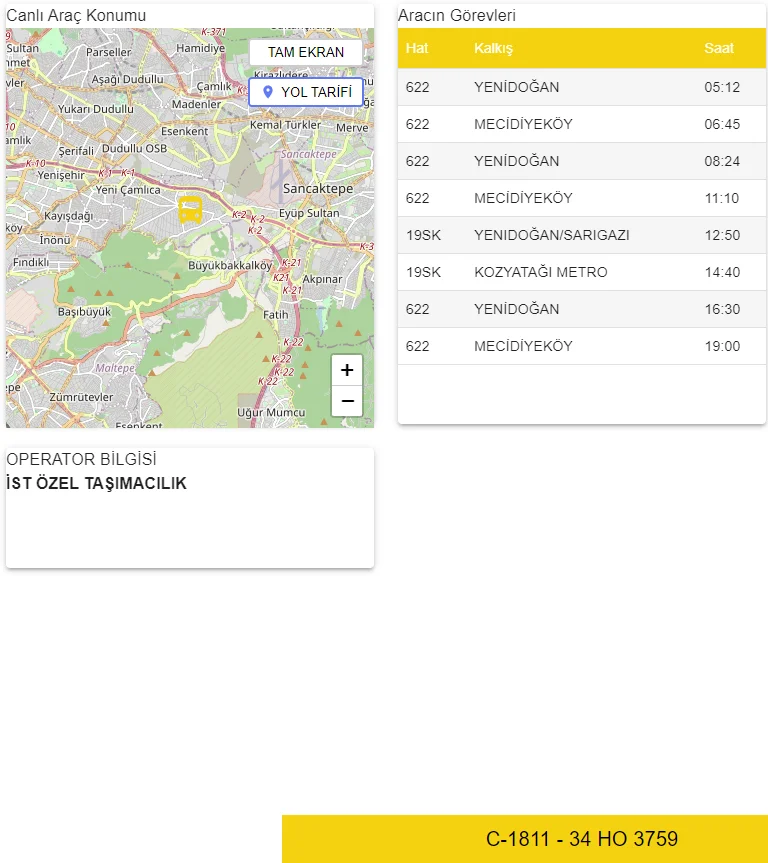Zoom in on the map with plus button

coord(347,370)
